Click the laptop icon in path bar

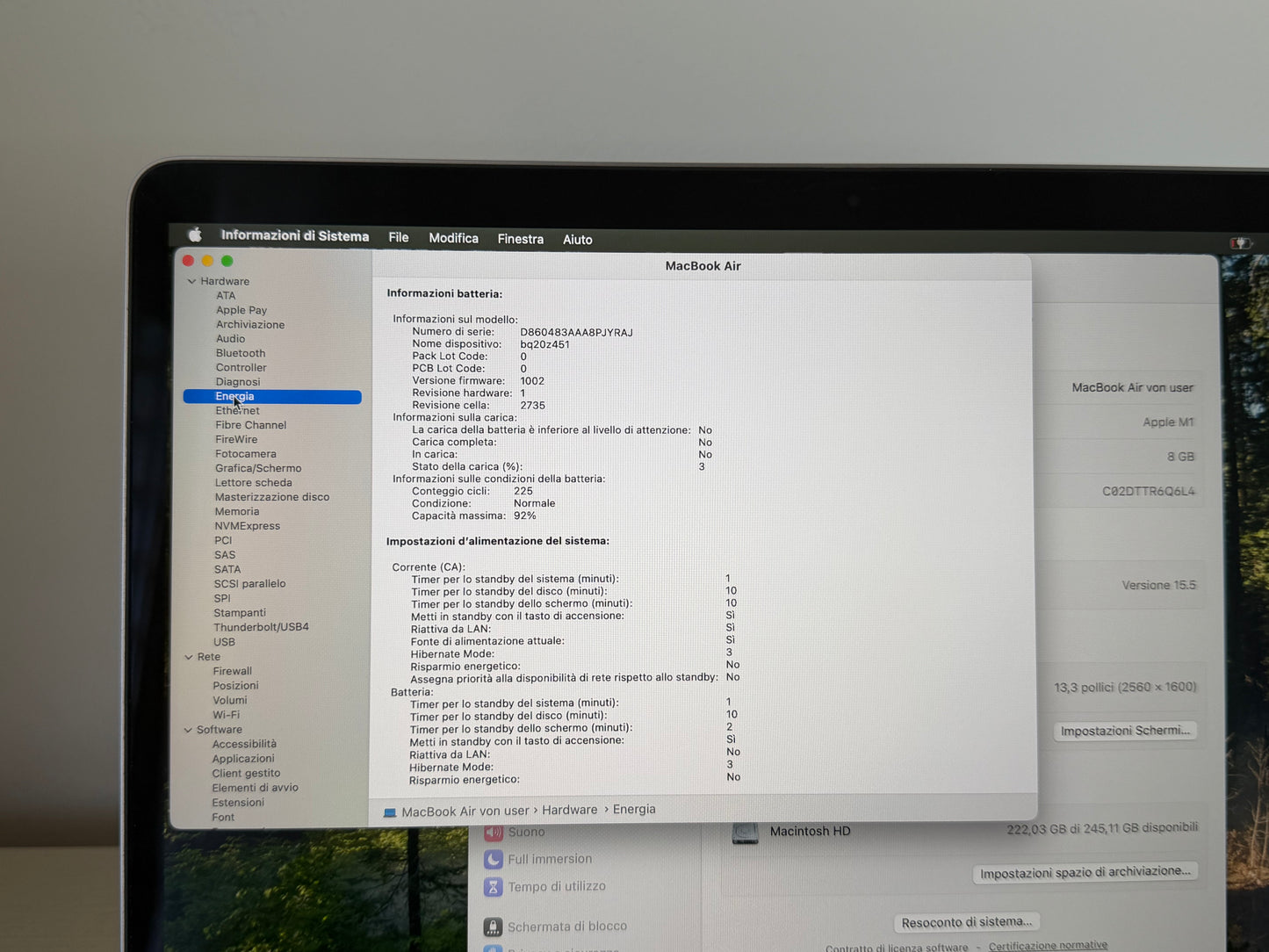click(x=390, y=812)
